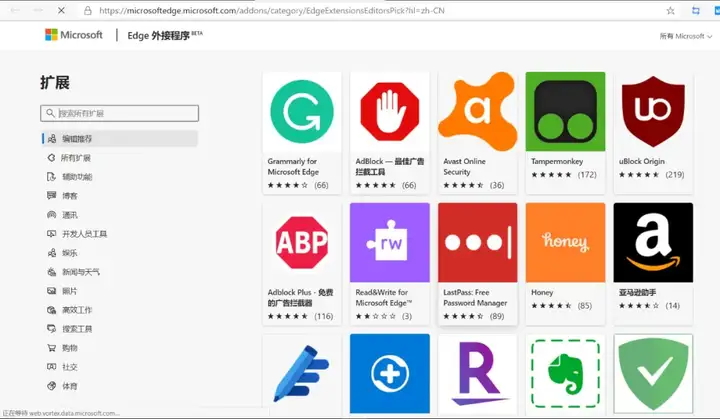Open the Avast Online Security orange icon
The image size is (720, 419).
tap(478, 112)
